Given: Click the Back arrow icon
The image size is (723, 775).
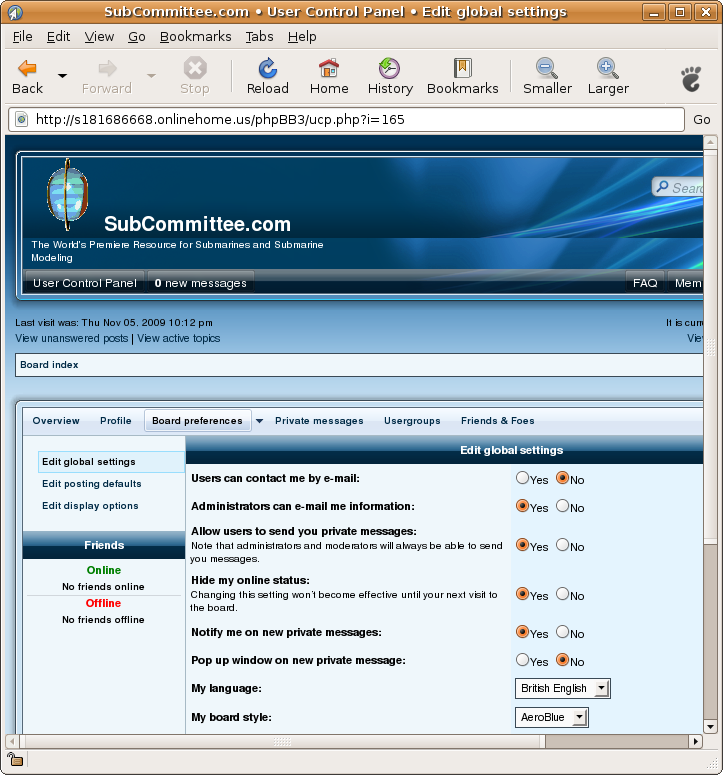Looking at the screenshot, I should coord(27,68).
